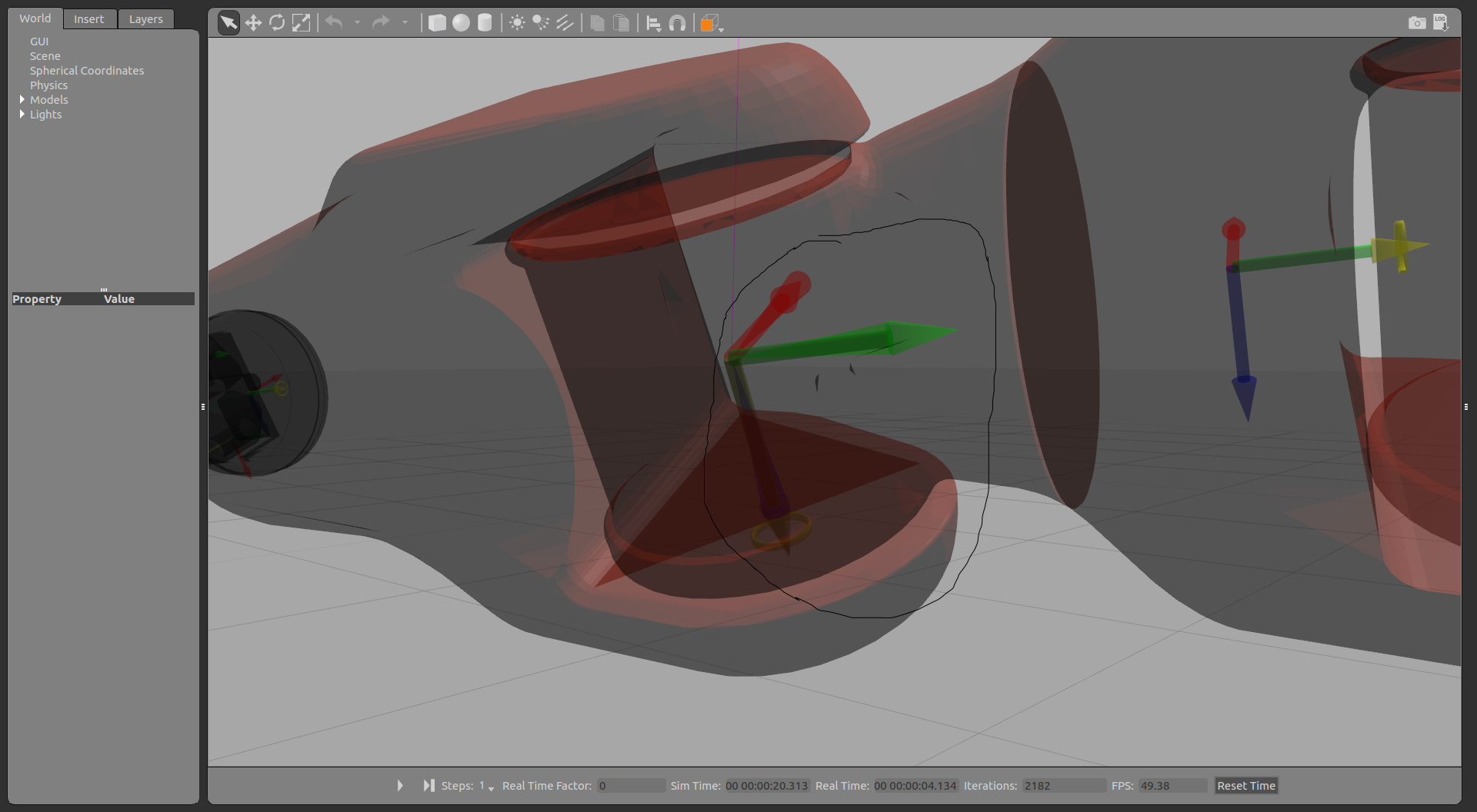The width and height of the screenshot is (1477, 812).
Task: Insert a sphere into the scene
Action: point(460,22)
